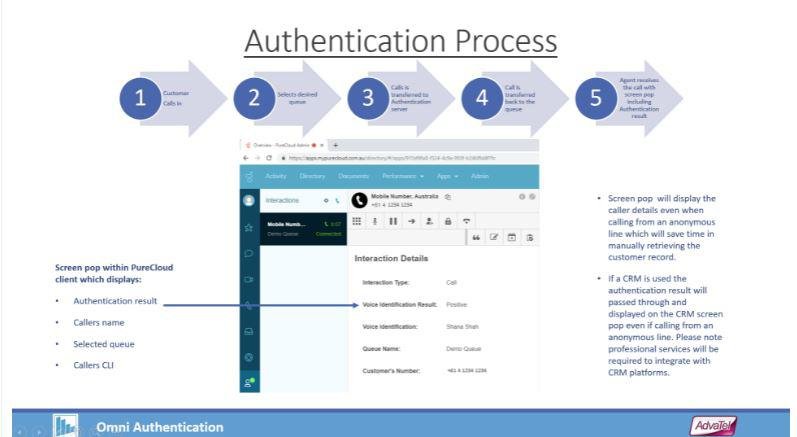Open the notes edit pencil icon
This screenshot has height=437, width=797.
494,237
